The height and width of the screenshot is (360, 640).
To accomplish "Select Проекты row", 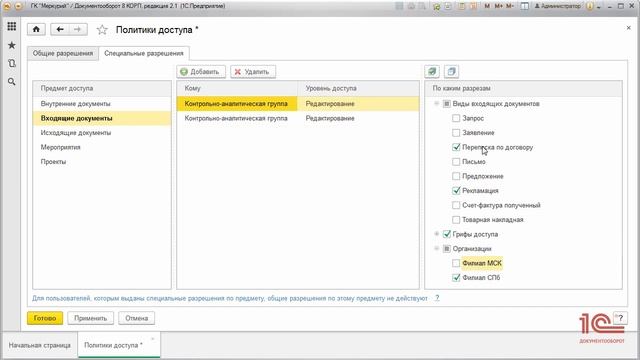I will click(102, 162).
